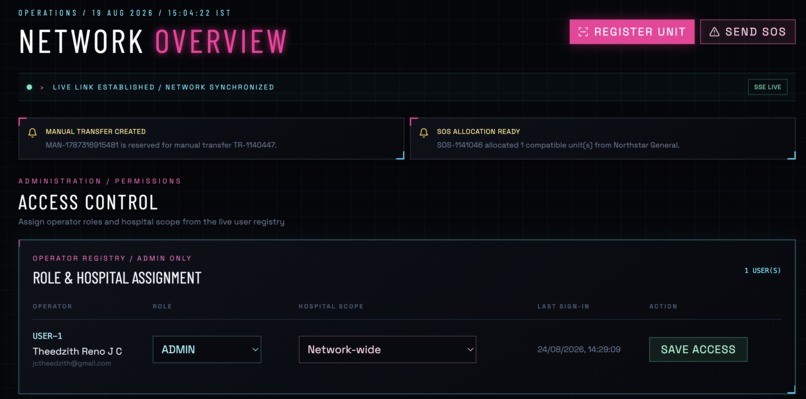Click the text mentioning transfer TR-1140447
The height and width of the screenshot is (399, 806).
pyautogui.click(x=161, y=146)
